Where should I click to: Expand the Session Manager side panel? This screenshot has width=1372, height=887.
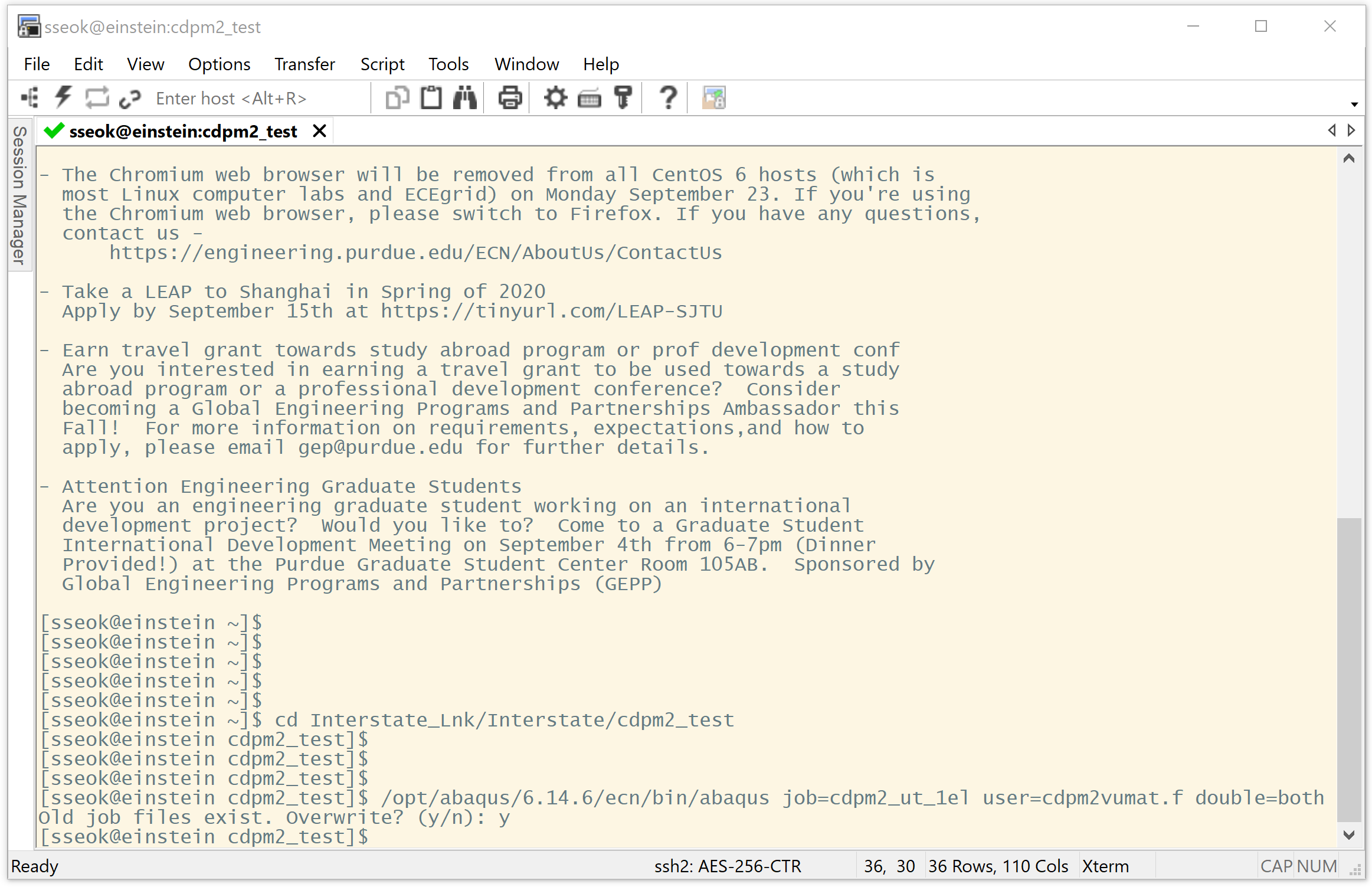coord(19,195)
